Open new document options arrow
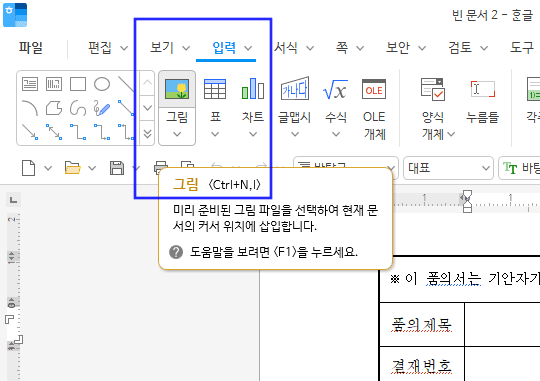540x381 pixels. tap(48, 168)
